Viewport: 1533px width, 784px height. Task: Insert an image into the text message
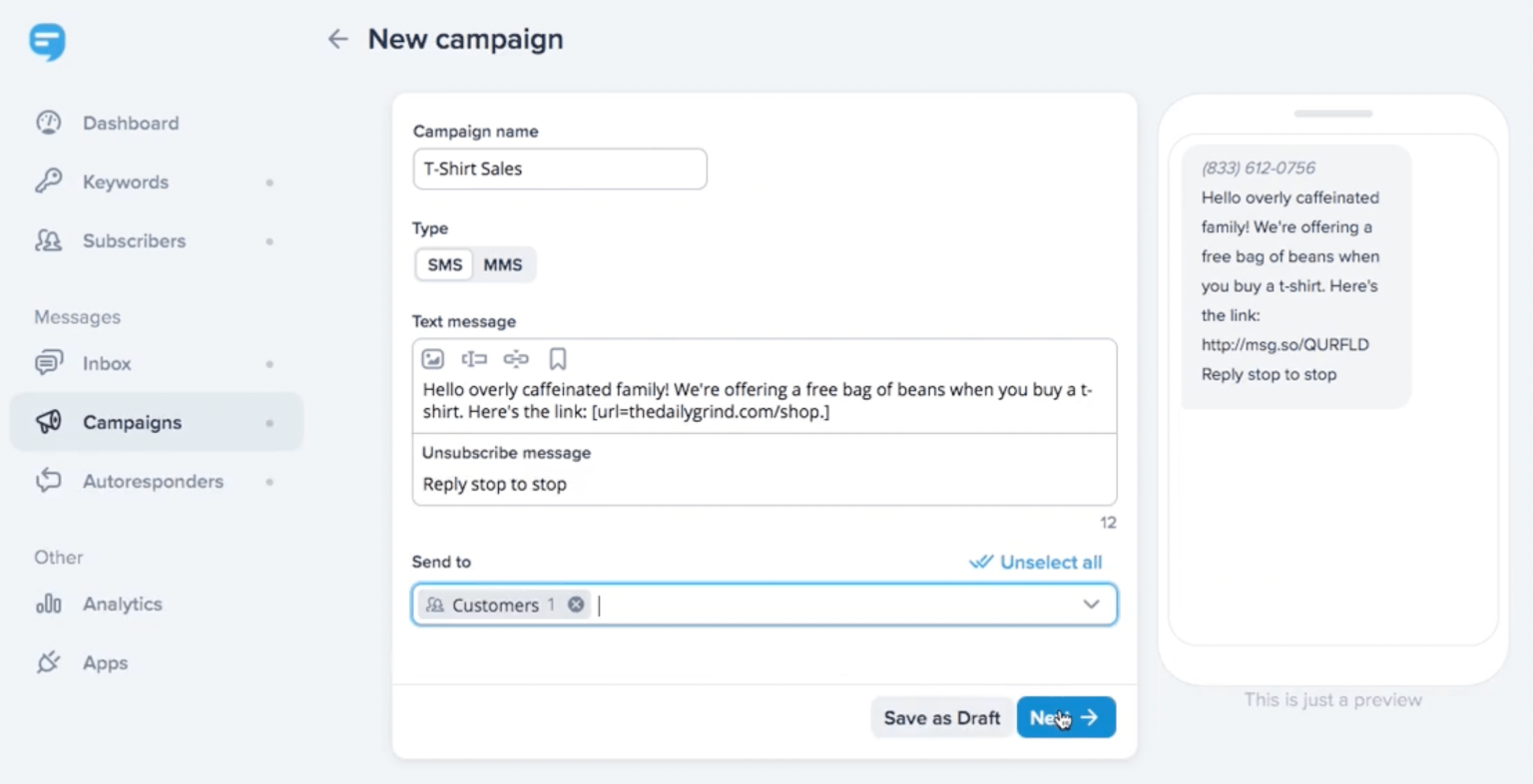click(x=432, y=358)
